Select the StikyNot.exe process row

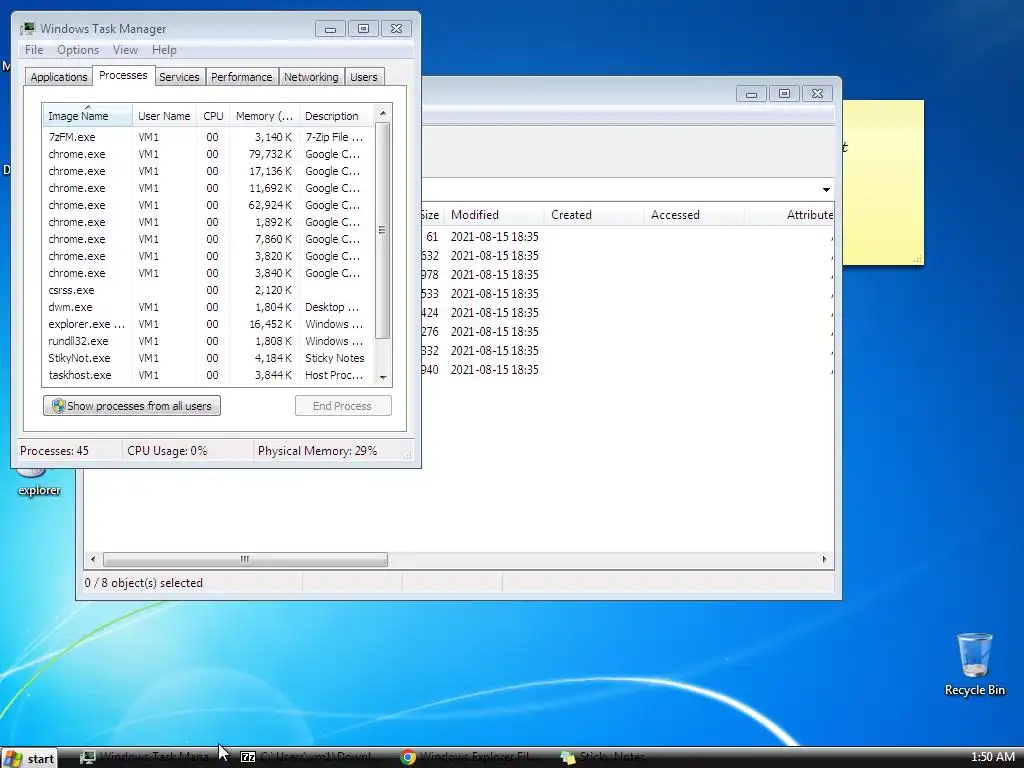click(208, 358)
